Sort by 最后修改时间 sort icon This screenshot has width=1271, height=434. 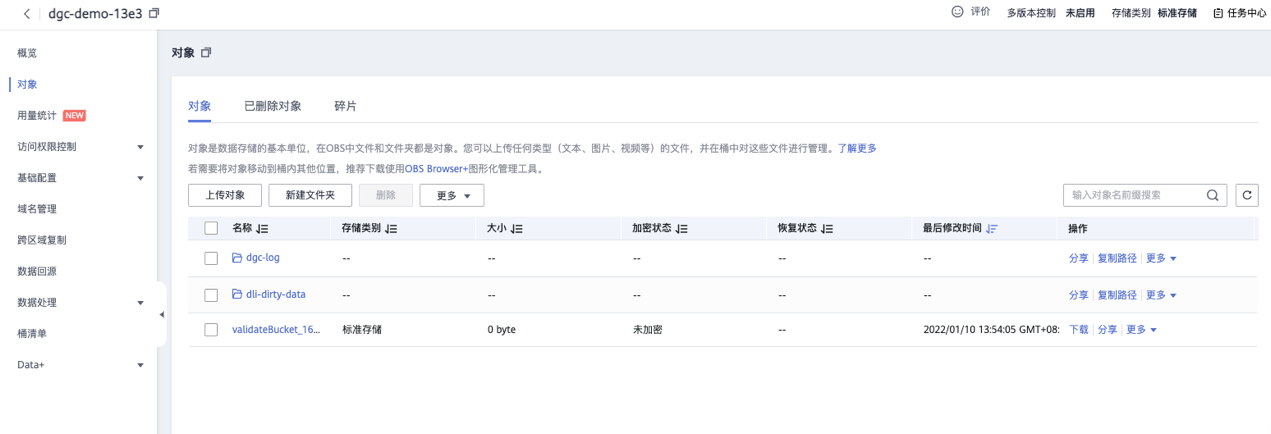tap(992, 229)
